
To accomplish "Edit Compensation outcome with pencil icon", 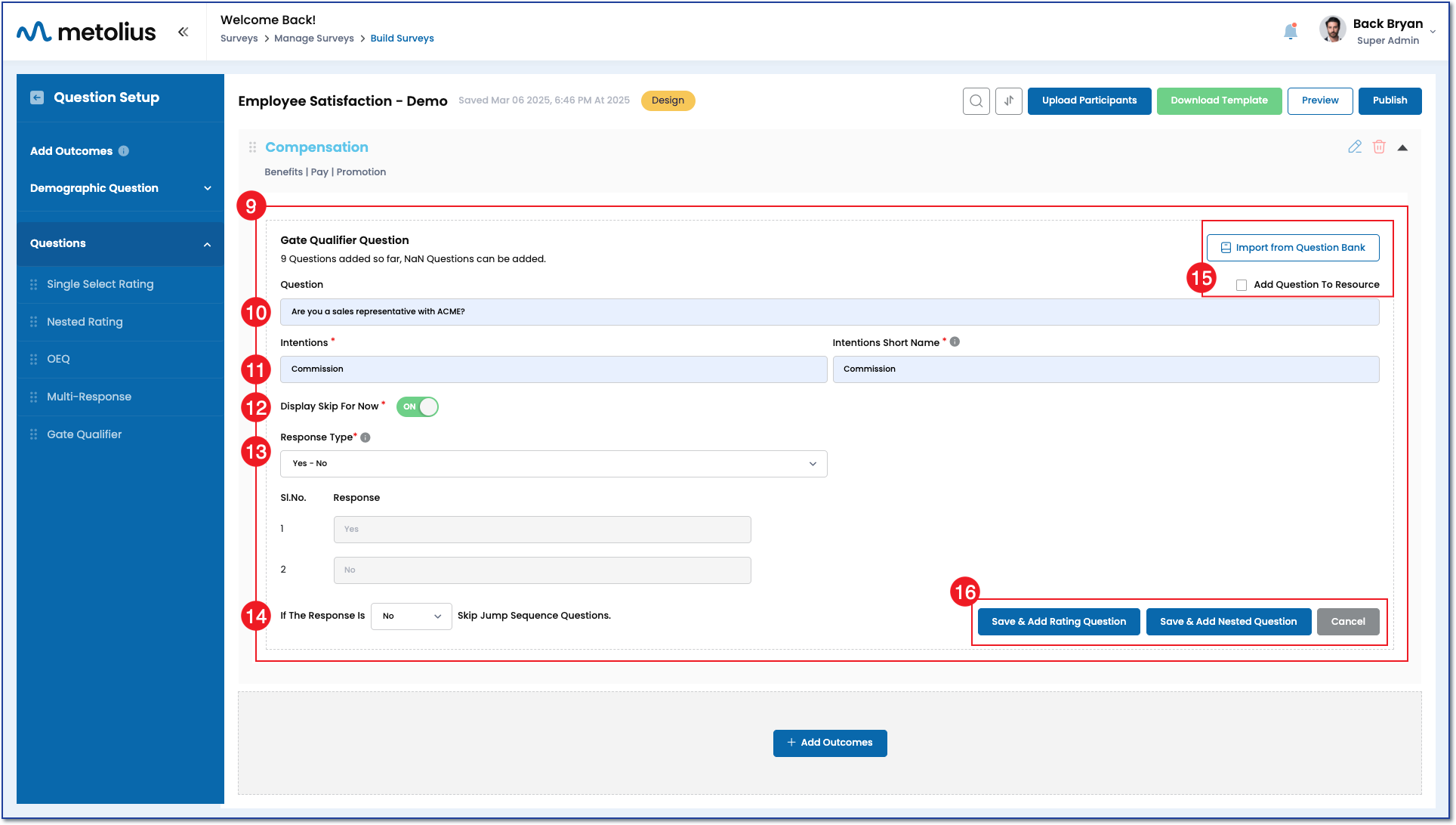I will [x=1355, y=147].
